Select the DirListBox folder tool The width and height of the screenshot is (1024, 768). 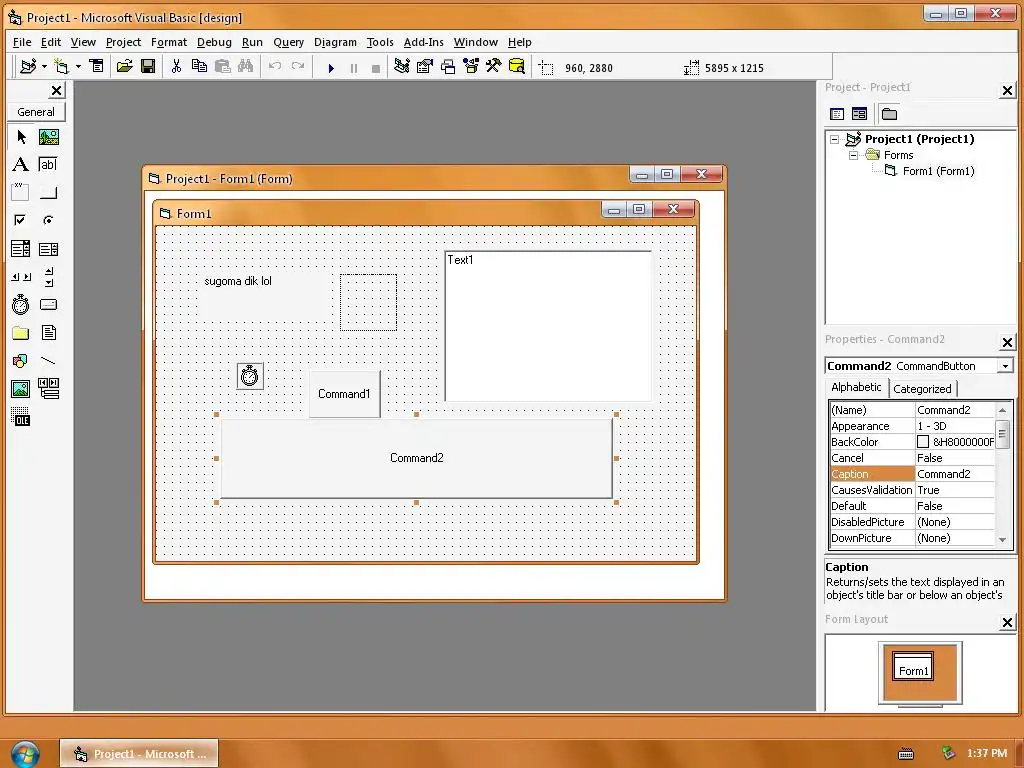coord(21,333)
